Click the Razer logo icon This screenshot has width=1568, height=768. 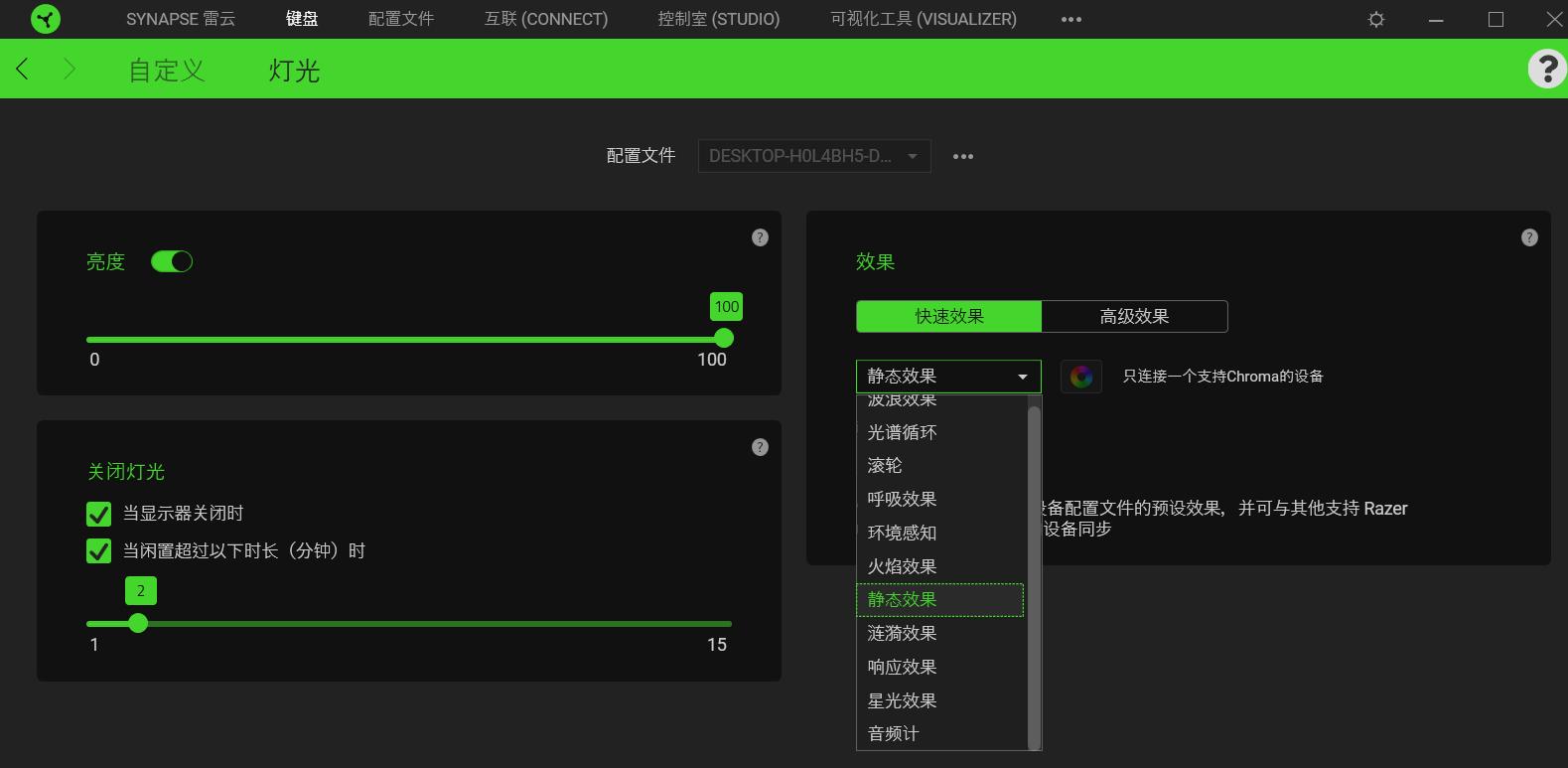click(46, 19)
